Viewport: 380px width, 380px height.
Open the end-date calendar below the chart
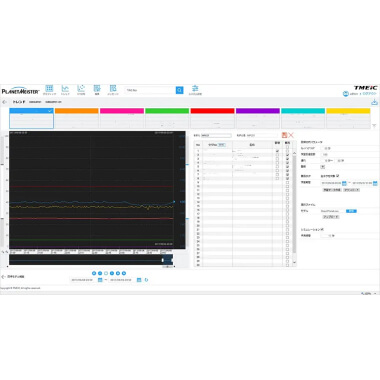(139, 280)
